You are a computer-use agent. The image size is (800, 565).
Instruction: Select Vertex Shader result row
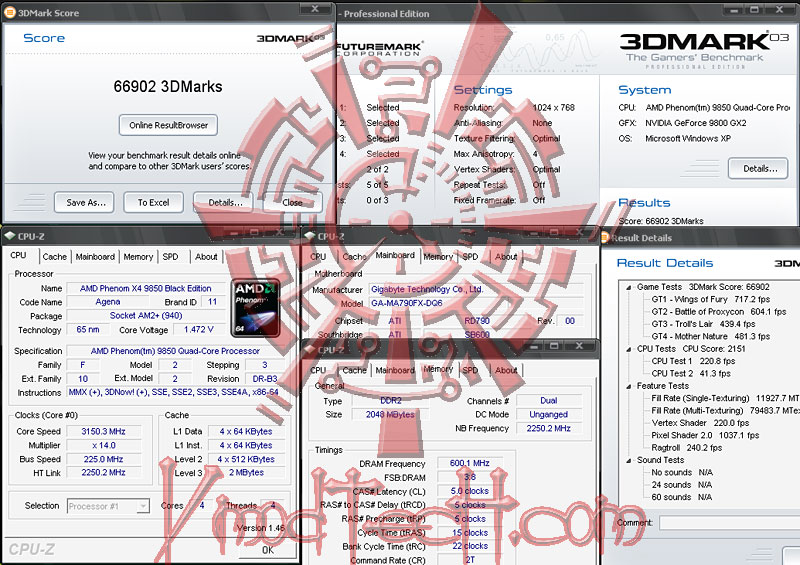click(701, 423)
